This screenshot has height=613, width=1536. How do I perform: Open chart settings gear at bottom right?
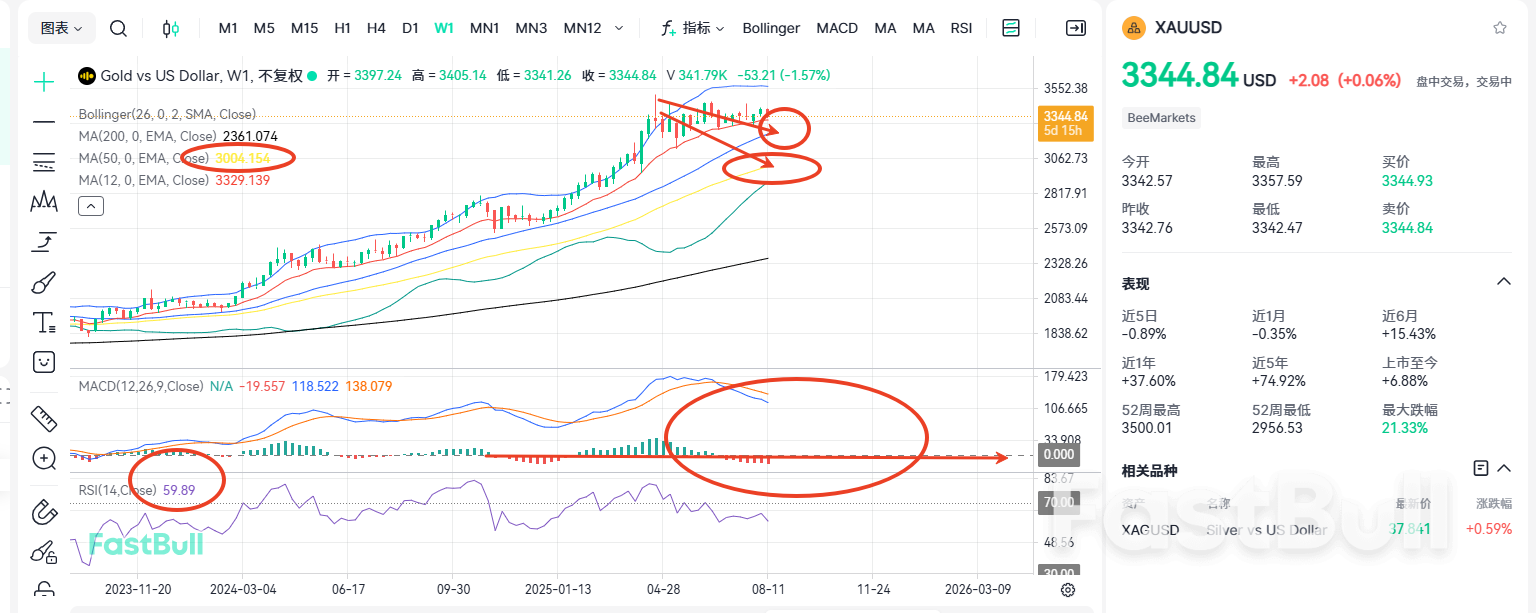(1068, 590)
